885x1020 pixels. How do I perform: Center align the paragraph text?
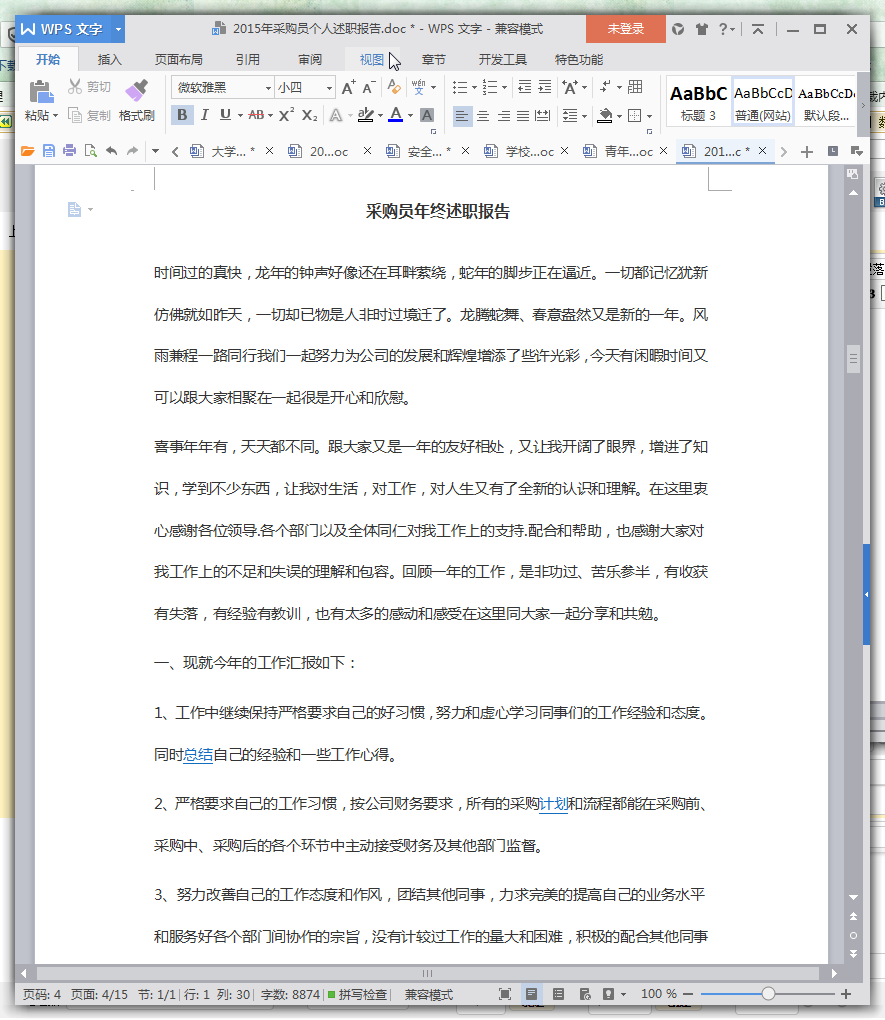click(x=483, y=116)
